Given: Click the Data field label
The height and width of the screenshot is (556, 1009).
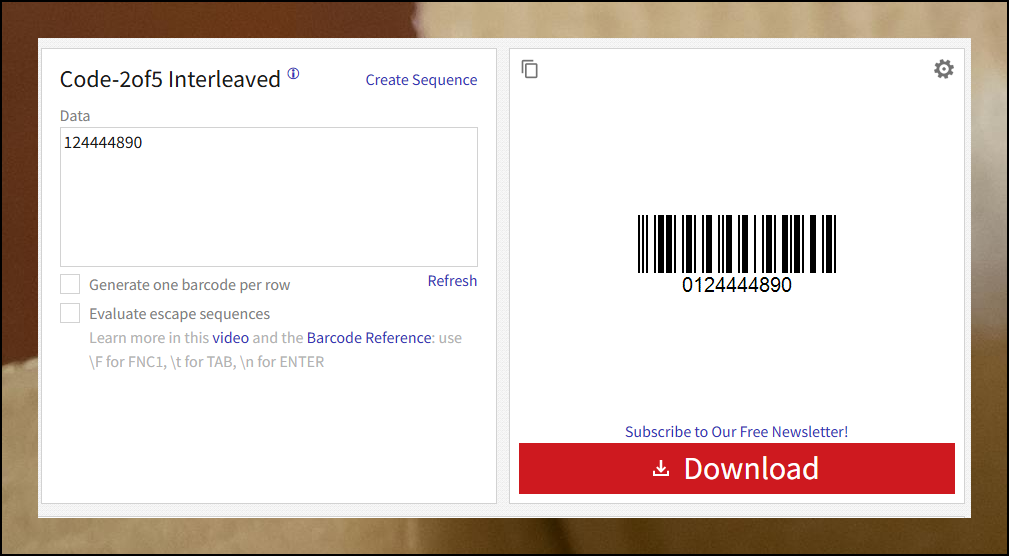Looking at the screenshot, I should click(75, 116).
